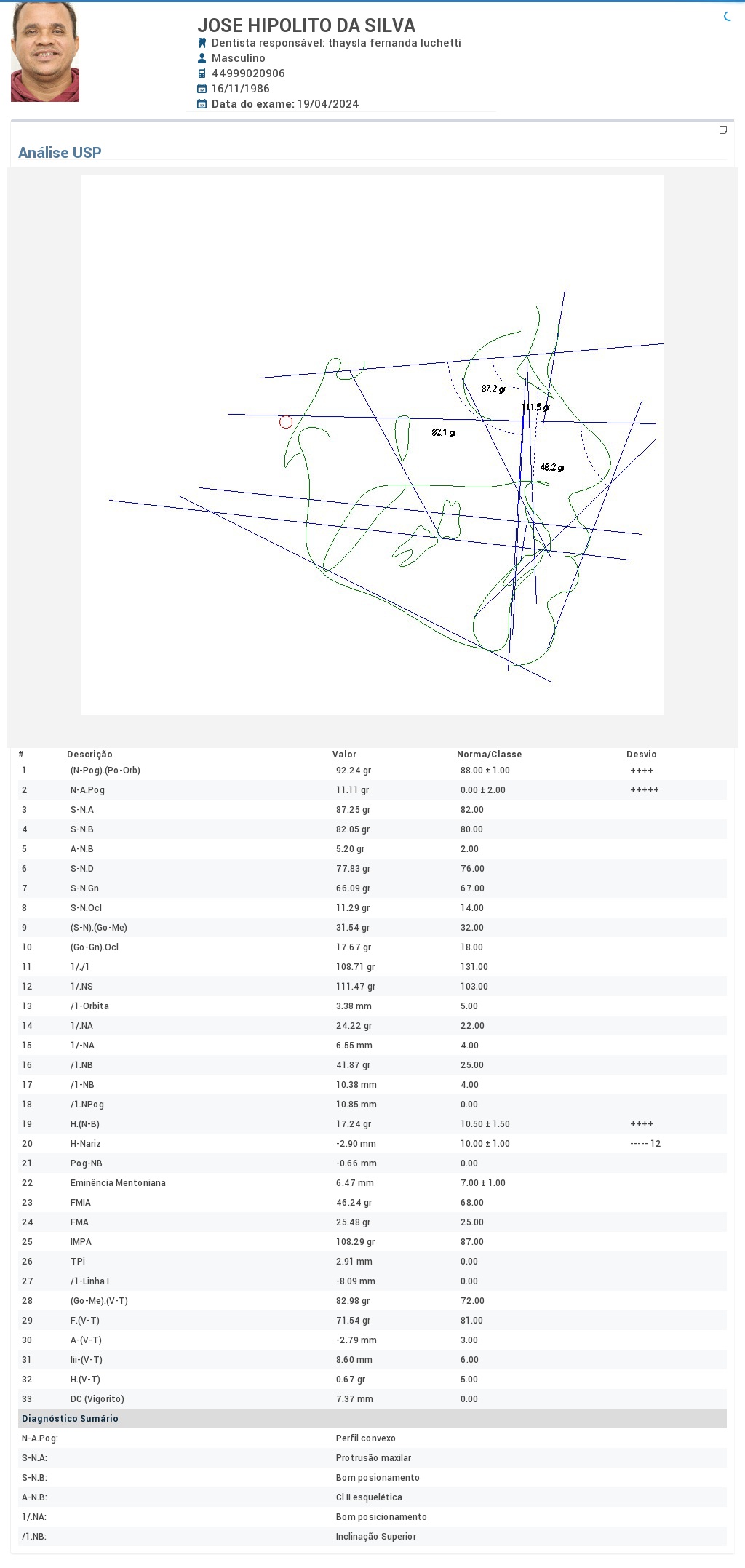Click the Desvio column header
Screen dimensions: 745x1568
pos(641,755)
